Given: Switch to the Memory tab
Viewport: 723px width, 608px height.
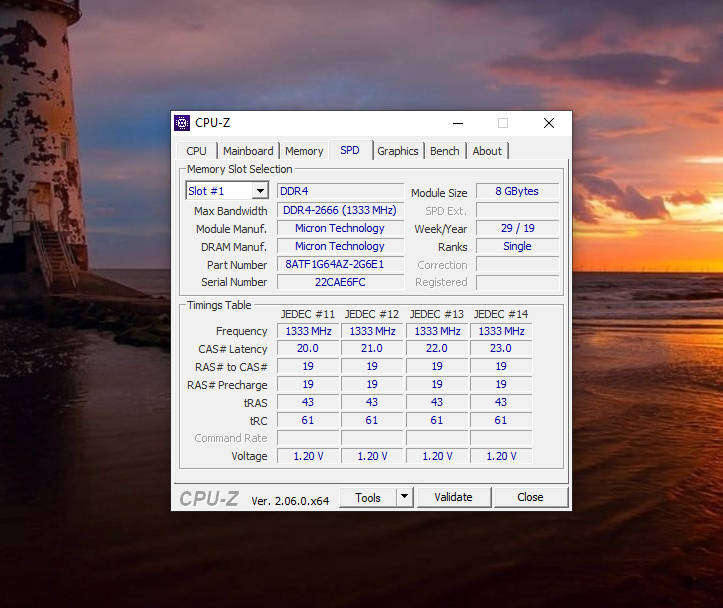Looking at the screenshot, I should (304, 151).
